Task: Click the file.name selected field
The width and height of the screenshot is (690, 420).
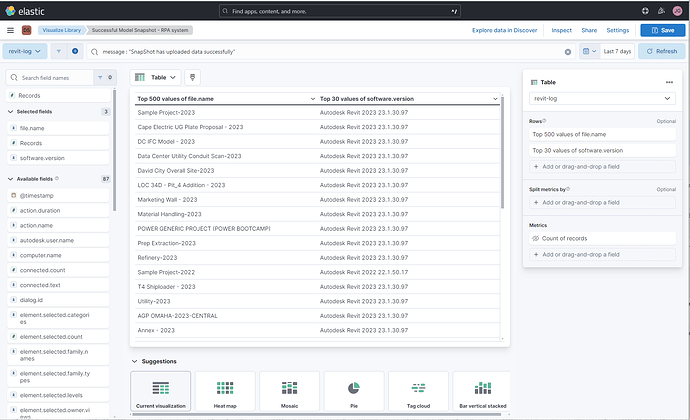Action: pos(58,129)
